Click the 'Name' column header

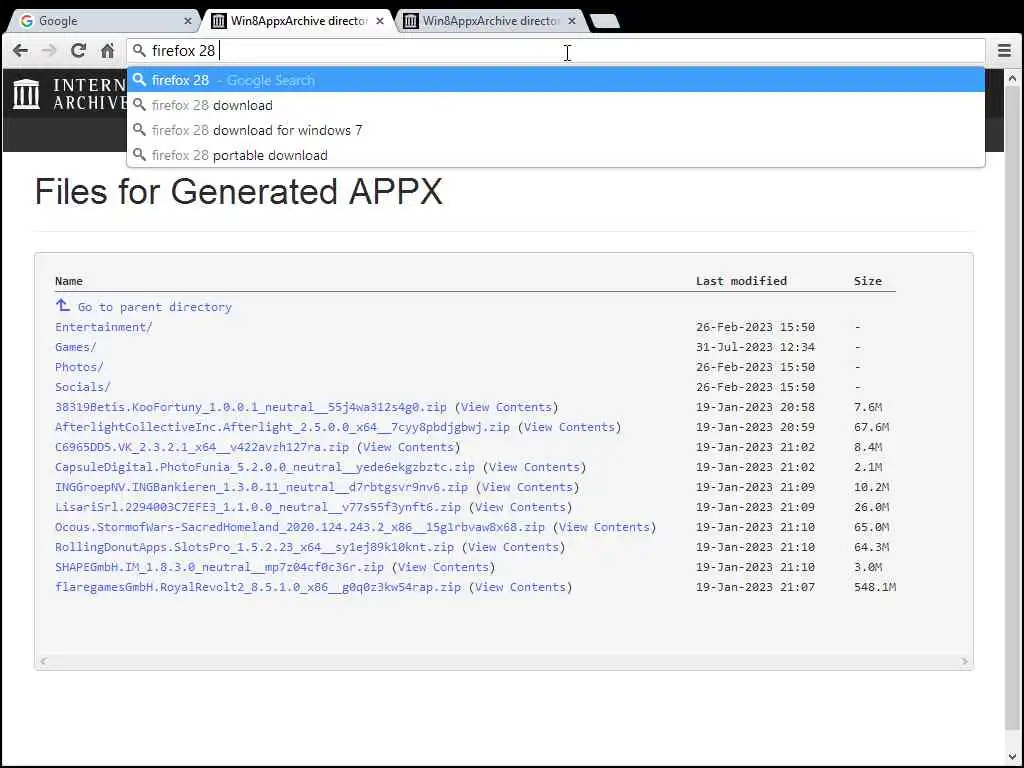coord(69,281)
